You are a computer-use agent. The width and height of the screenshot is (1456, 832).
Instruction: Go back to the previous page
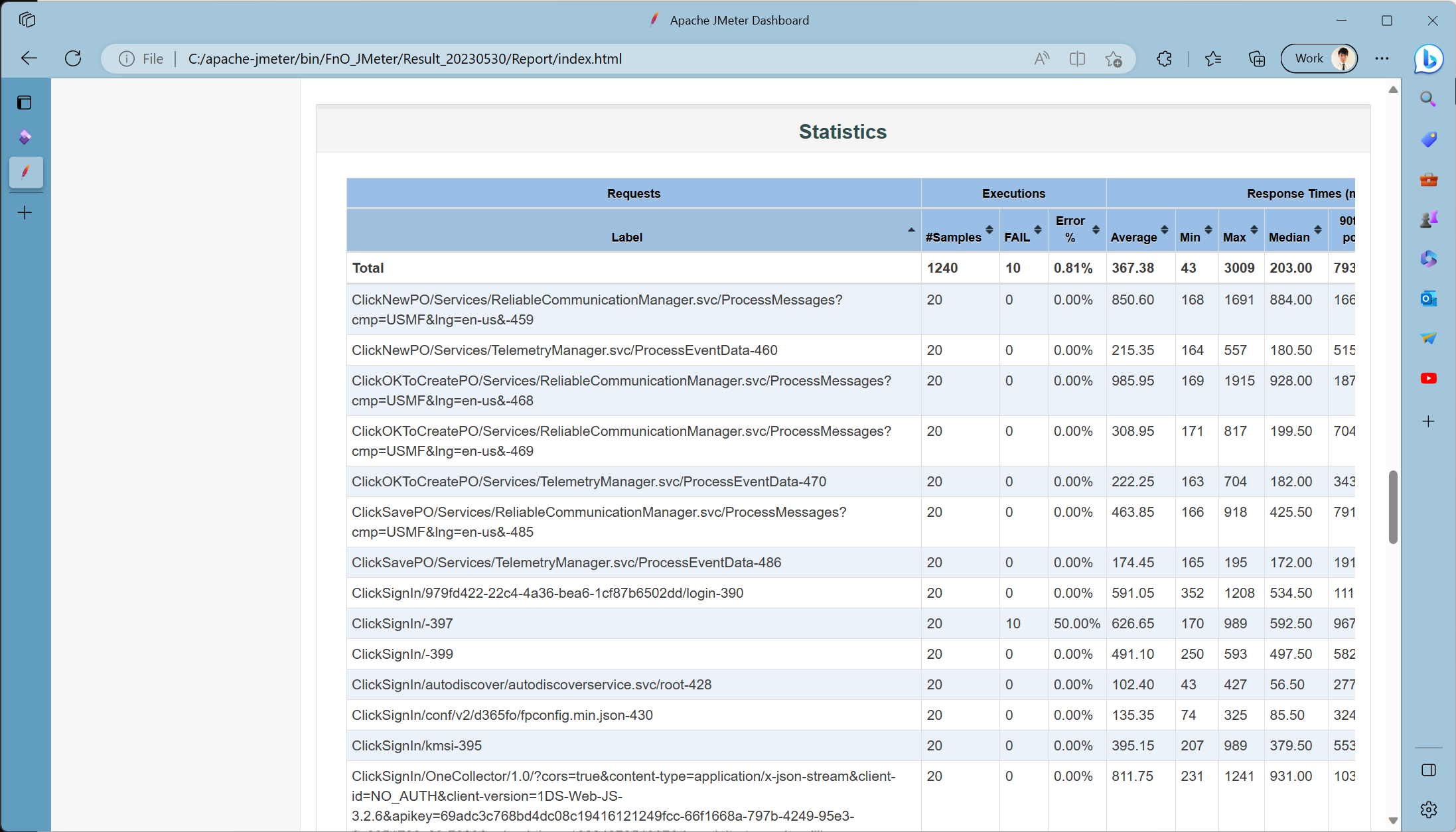pos(29,58)
